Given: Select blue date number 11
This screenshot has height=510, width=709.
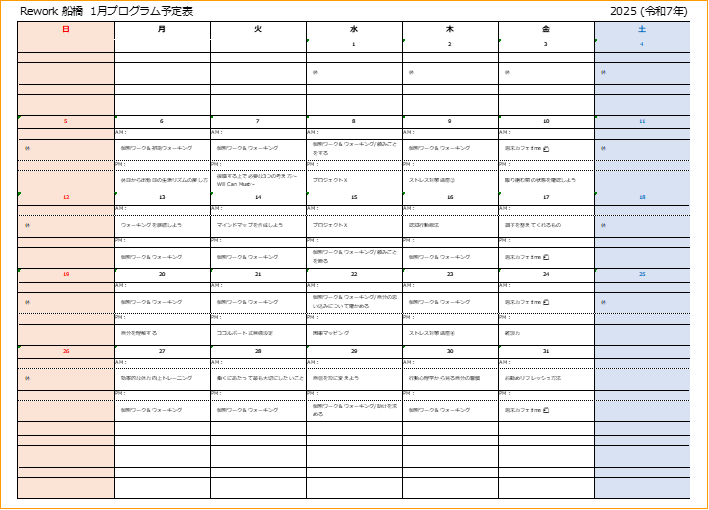Looking at the screenshot, I should 642,121.
